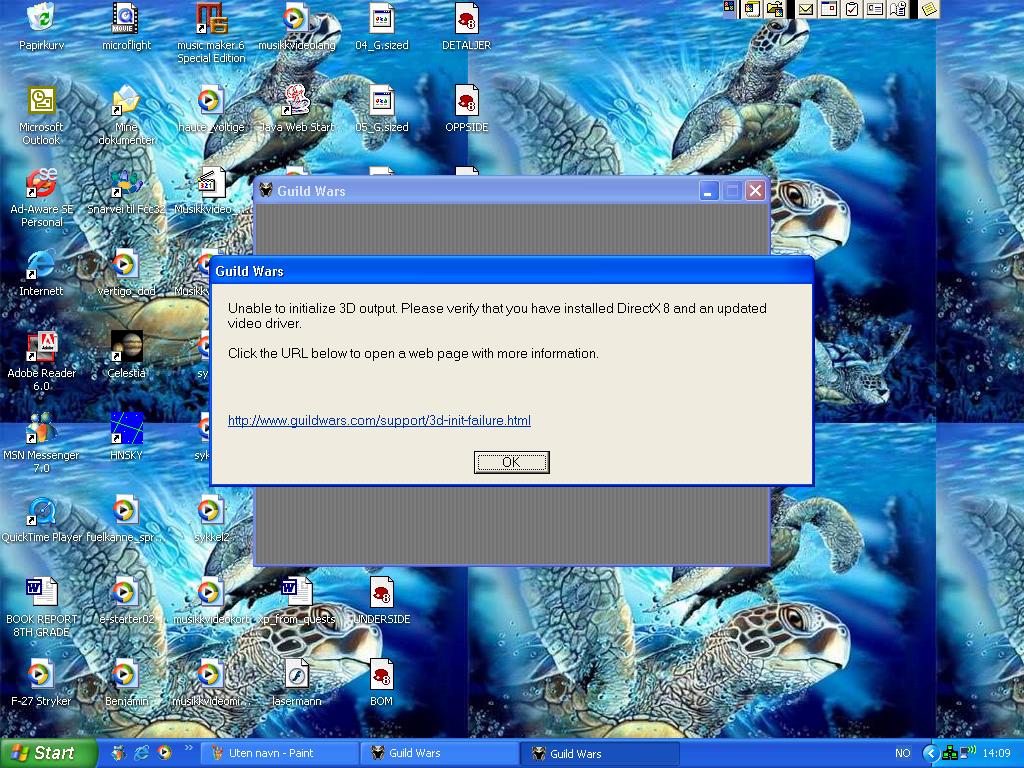Viewport: 1024px width, 768px height.
Task: Select the Mine dokumenter folder icon
Action: (x=126, y=115)
